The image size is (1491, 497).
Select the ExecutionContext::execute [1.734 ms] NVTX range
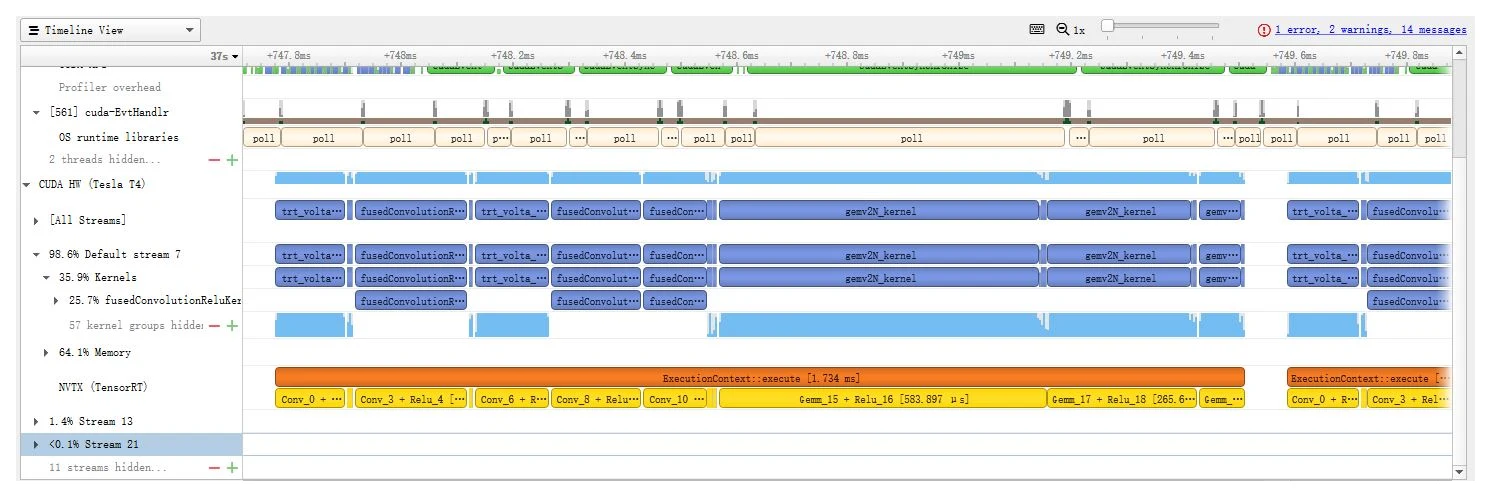(x=760, y=378)
